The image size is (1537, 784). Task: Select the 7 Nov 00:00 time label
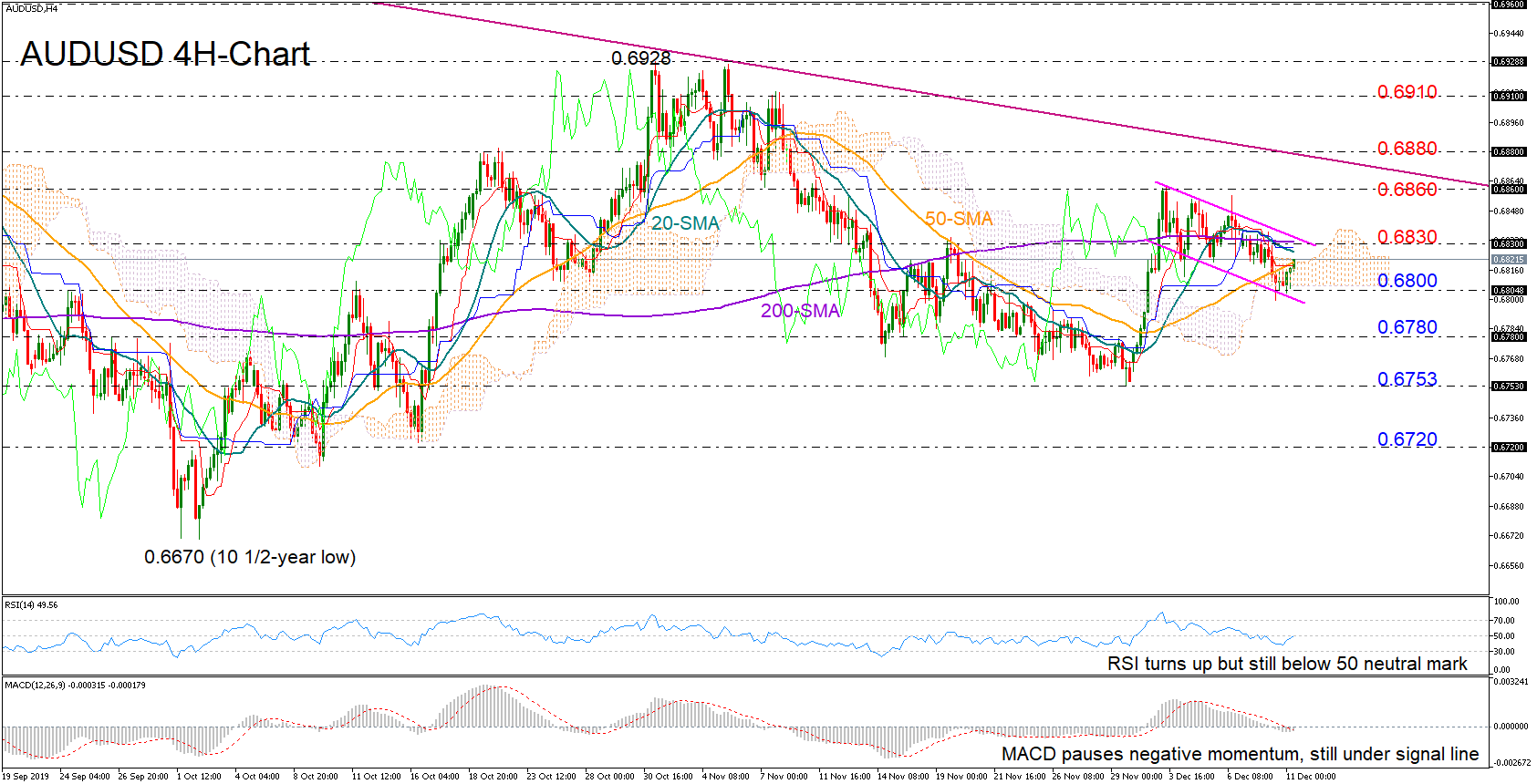(784, 777)
